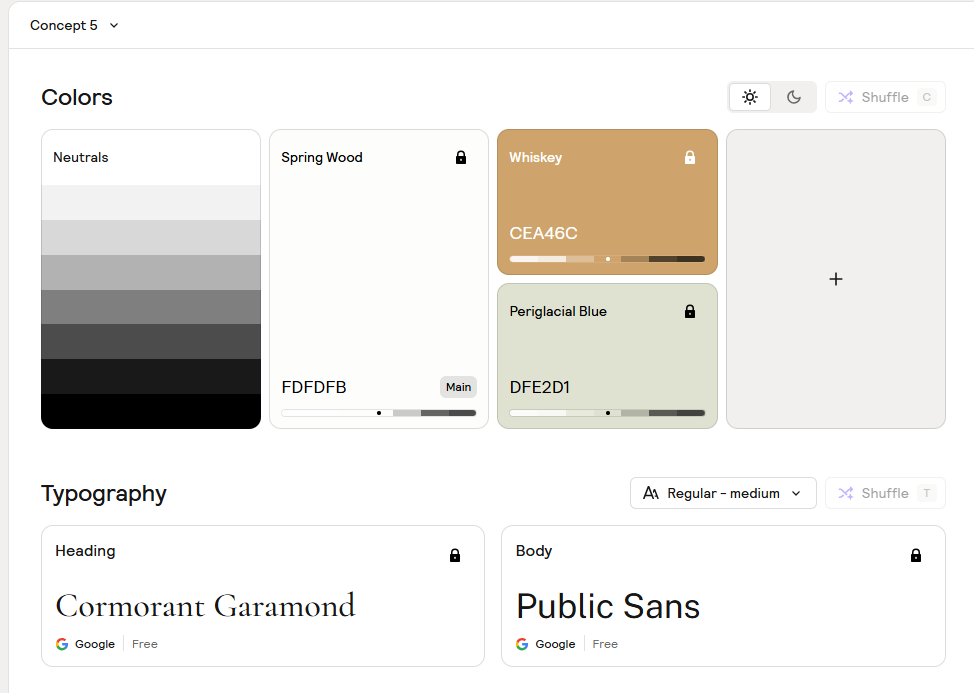Image resolution: width=974 pixels, height=693 pixels.
Task: Click the Public Sans font preview
Action: [x=608, y=607]
